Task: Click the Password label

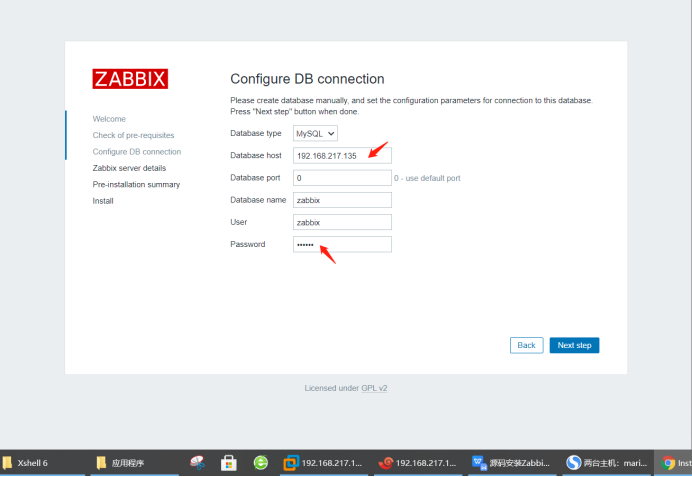Action: (248, 244)
